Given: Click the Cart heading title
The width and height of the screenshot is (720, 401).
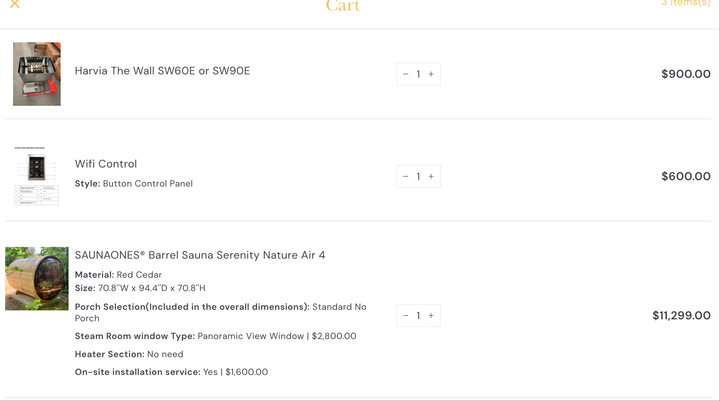Looking at the screenshot, I should tap(343, 6).
